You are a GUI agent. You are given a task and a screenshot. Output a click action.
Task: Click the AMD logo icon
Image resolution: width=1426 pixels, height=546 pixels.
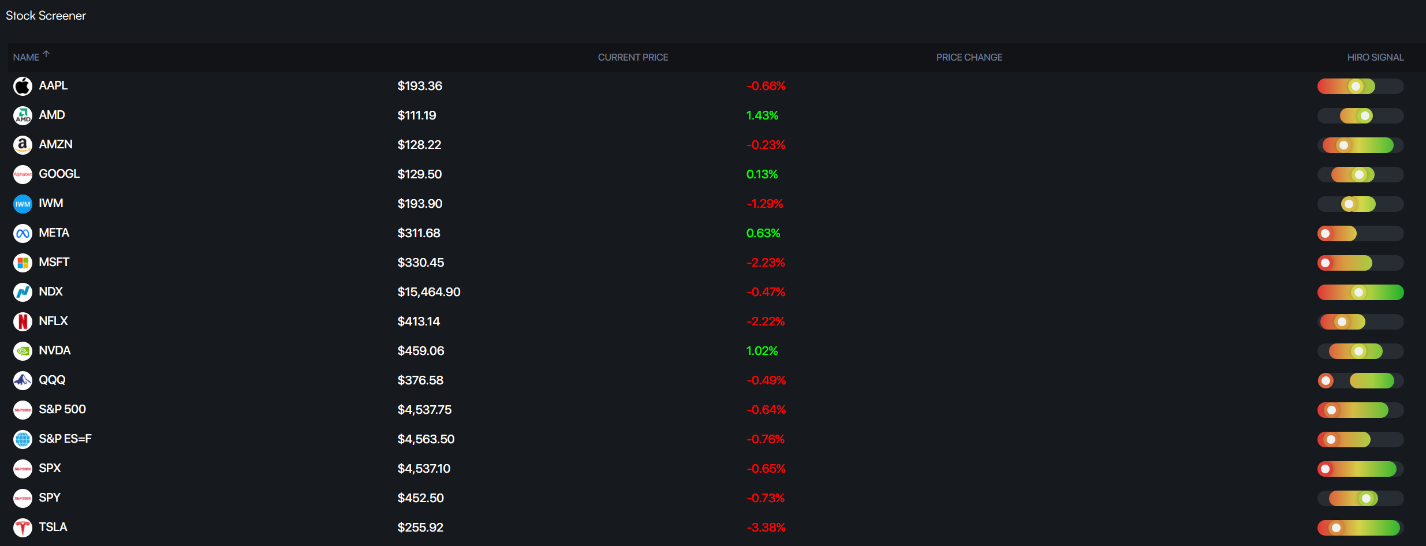pyautogui.click(x=22, y=116)
